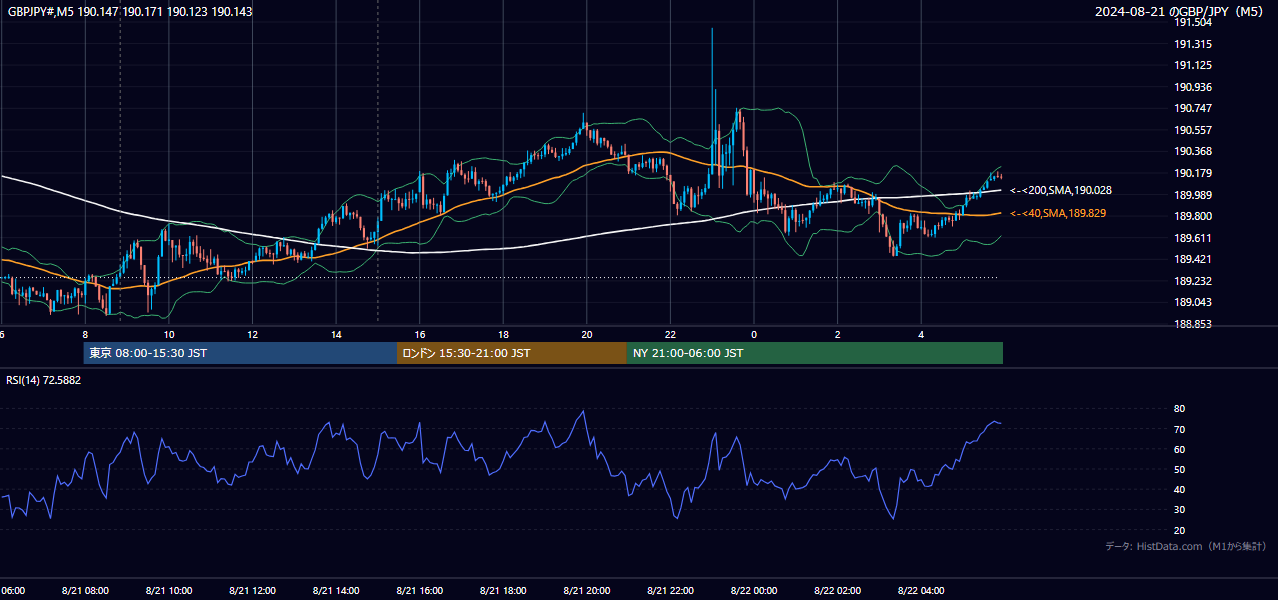Click hour label 22 under the price chart
1278x600 pixels.
tap(671, 334)
